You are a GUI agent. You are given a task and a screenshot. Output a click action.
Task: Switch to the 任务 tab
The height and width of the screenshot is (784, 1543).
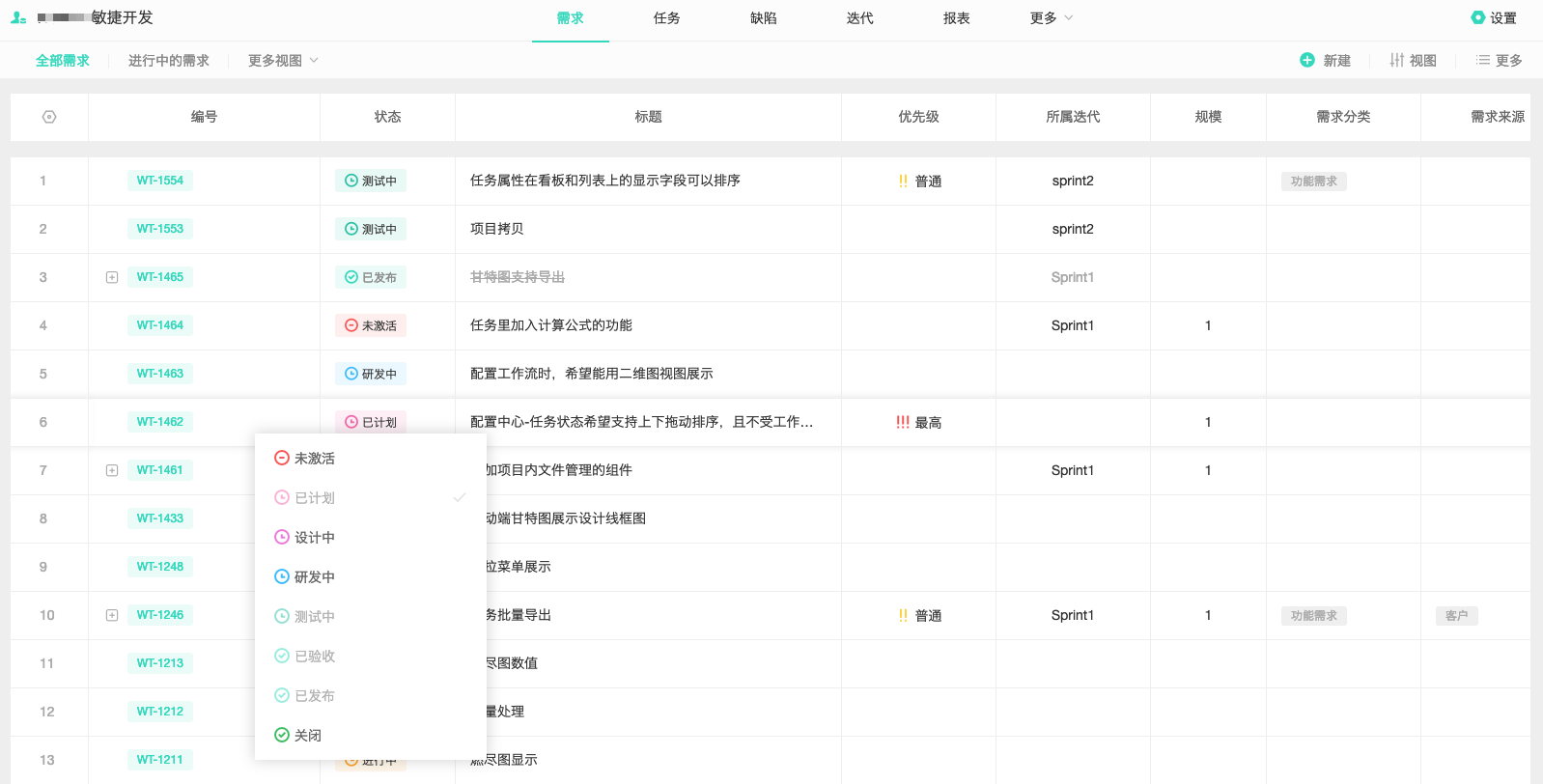pos(667,17)
